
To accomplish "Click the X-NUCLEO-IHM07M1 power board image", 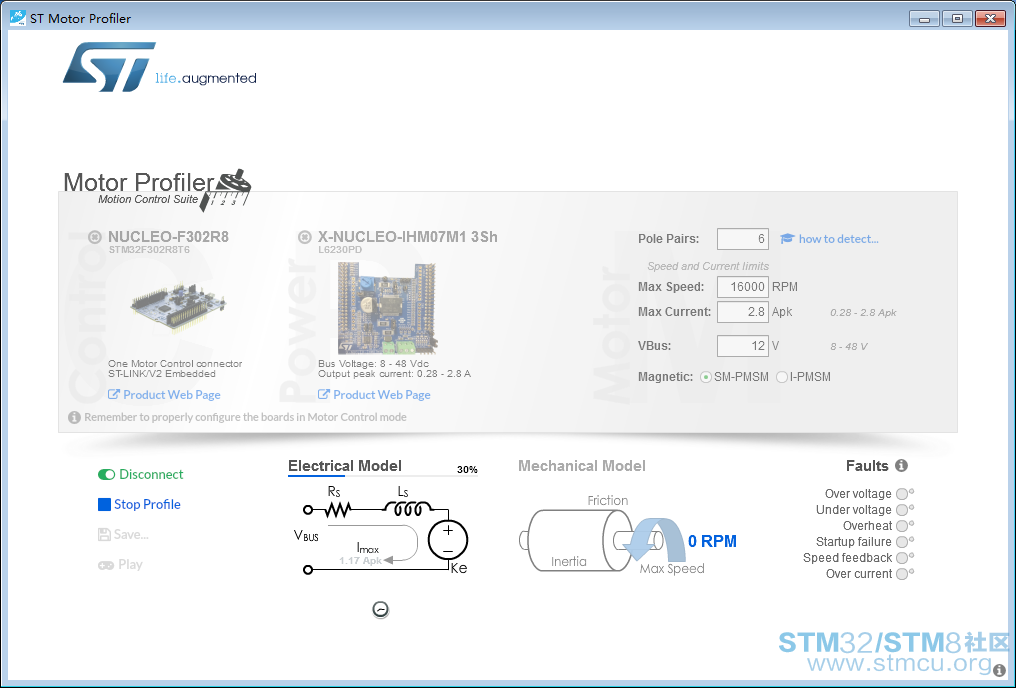I will coord(387,308).
